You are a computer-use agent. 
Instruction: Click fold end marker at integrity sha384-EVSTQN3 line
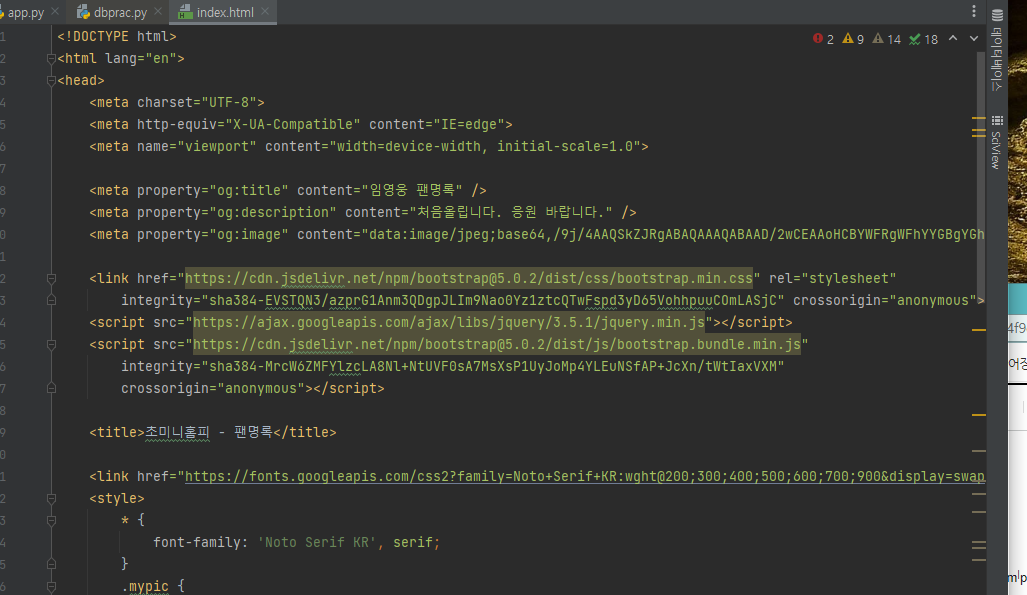(51, 301)
